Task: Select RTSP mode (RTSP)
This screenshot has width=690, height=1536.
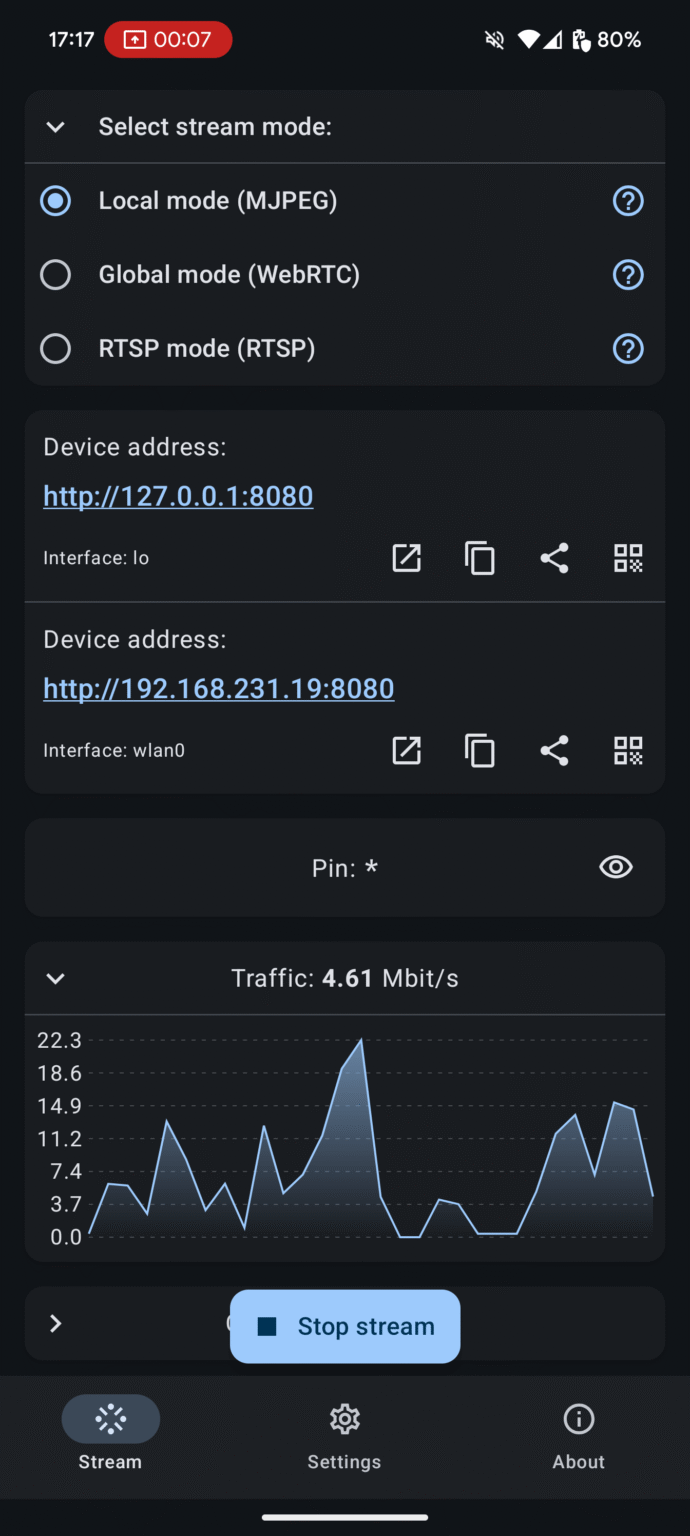Action: pyautogui.click(x=55, y=348)
